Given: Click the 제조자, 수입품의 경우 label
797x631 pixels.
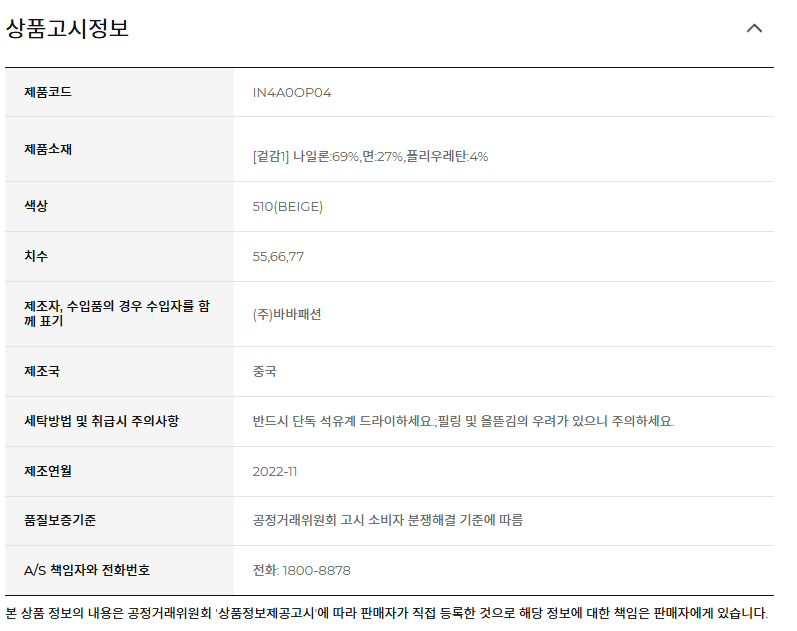Looking at the screenshot, I should [x=116, y=313].
